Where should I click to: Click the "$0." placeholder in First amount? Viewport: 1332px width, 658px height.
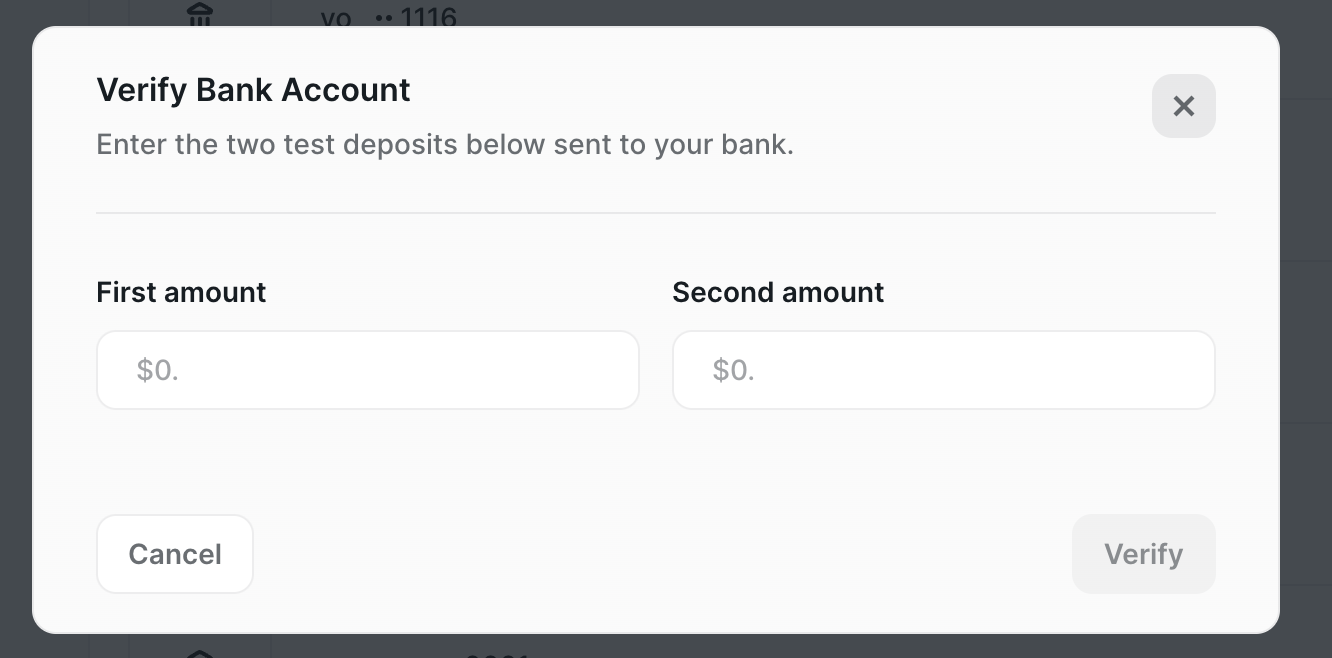(157, 370)
